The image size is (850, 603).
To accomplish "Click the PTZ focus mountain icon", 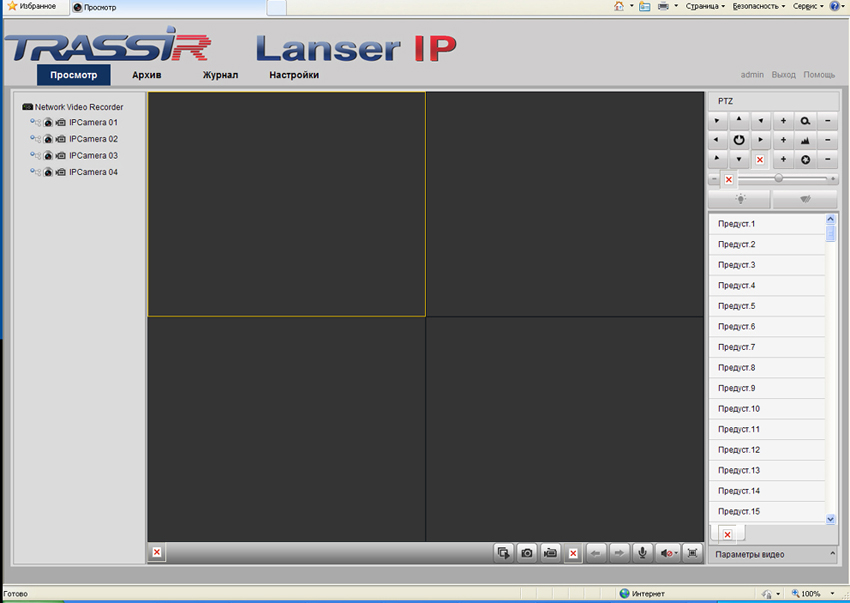I will tap(805, 140).
